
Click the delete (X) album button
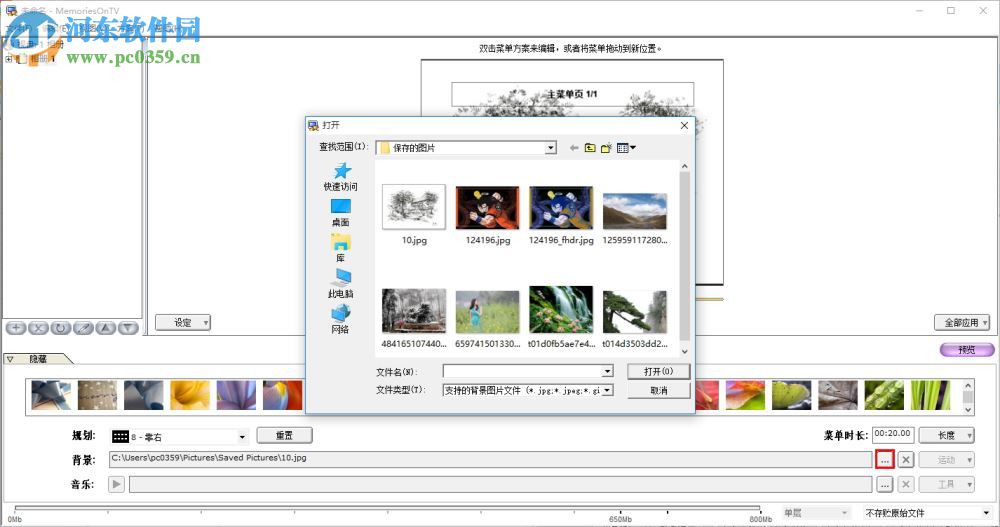pos(38,328)
